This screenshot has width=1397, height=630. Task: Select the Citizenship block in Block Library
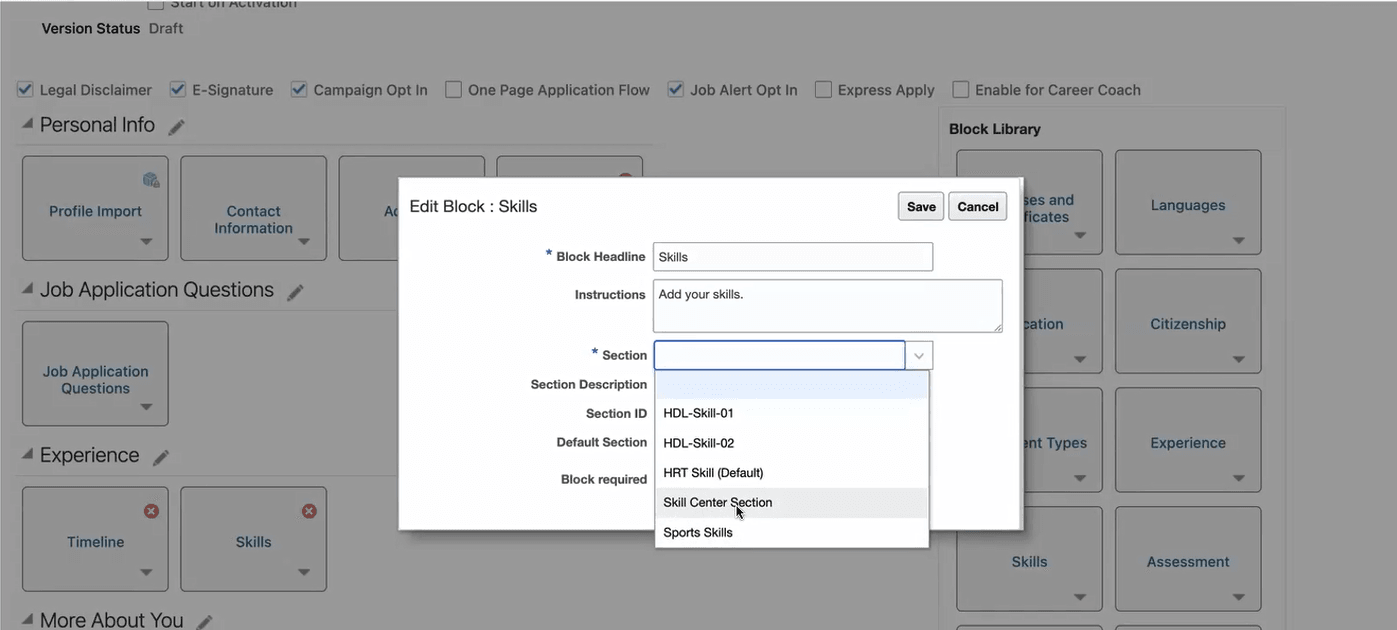coord(1188,322)
